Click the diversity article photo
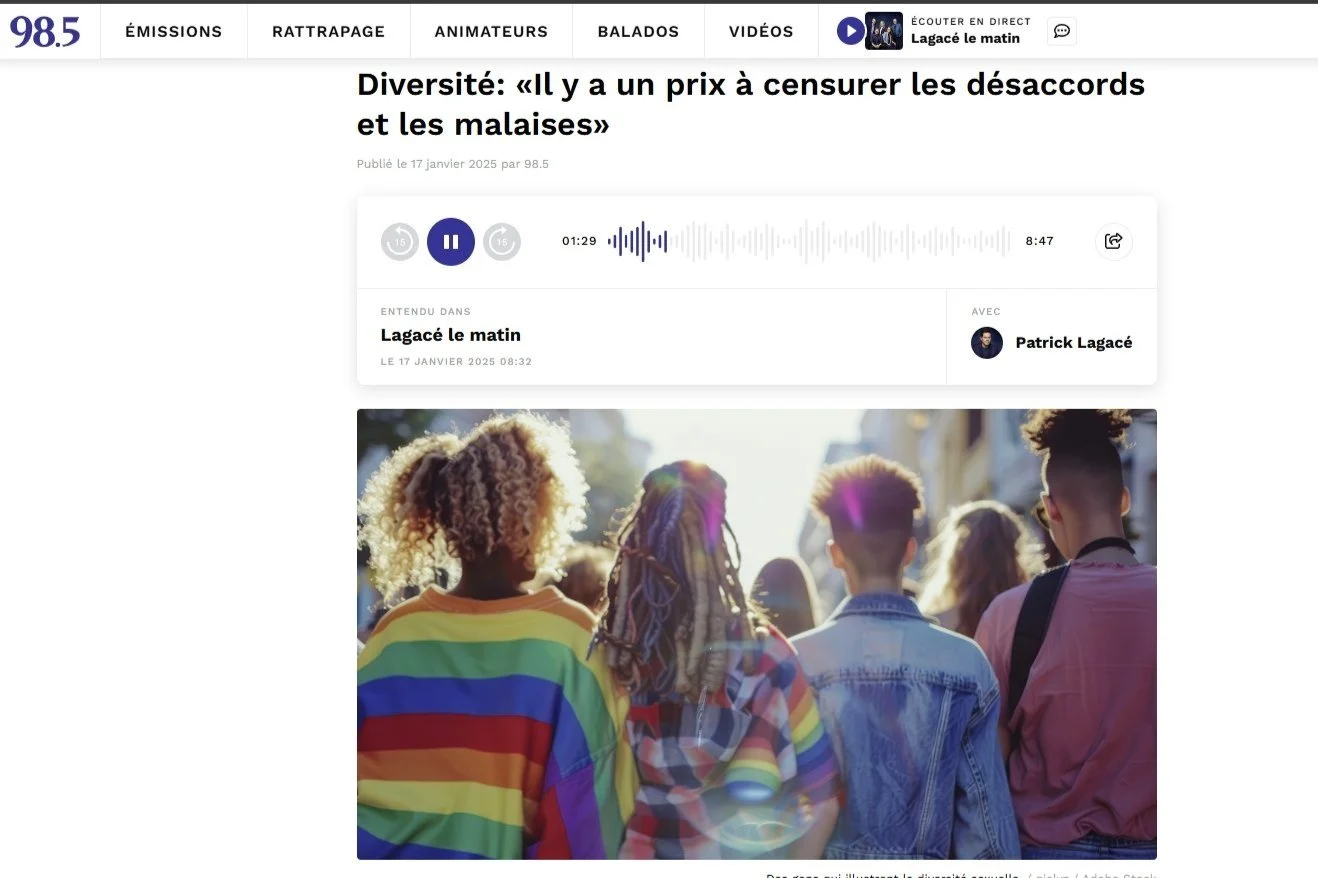Viewport: 1318px width, 878px height. click(757, 634)
